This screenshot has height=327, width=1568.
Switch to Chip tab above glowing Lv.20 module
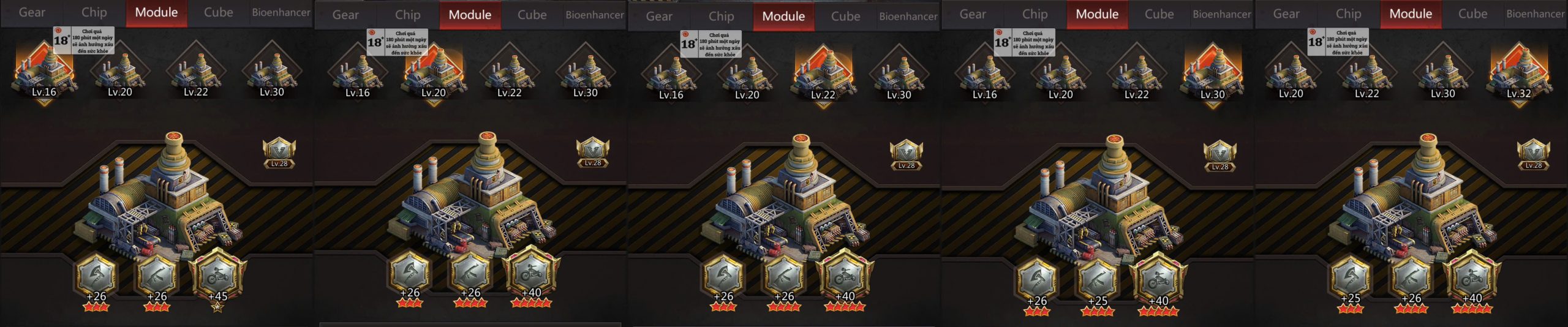click(407, 15)
